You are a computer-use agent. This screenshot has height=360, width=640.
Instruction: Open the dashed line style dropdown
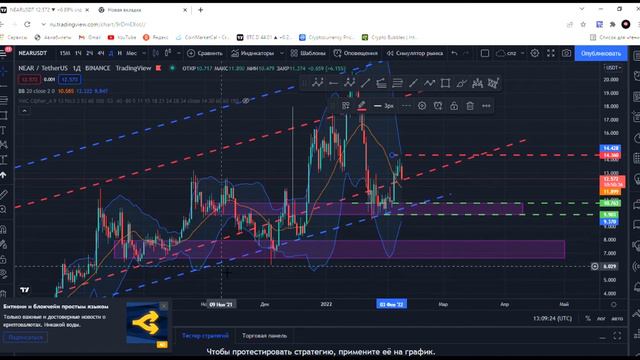click(406, 106)
